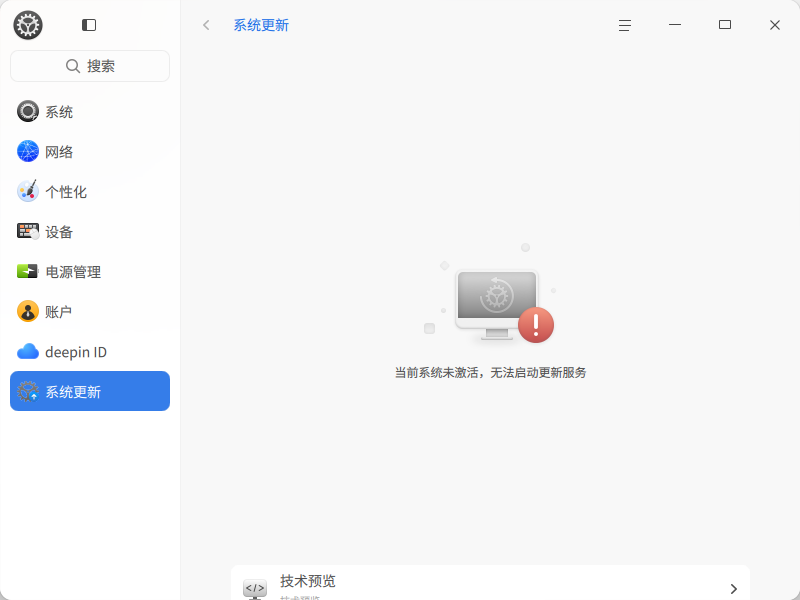The width and height of the screenshot is (800, 600).
Task: Open the 技术预览 entry
Action: (490, 583)
